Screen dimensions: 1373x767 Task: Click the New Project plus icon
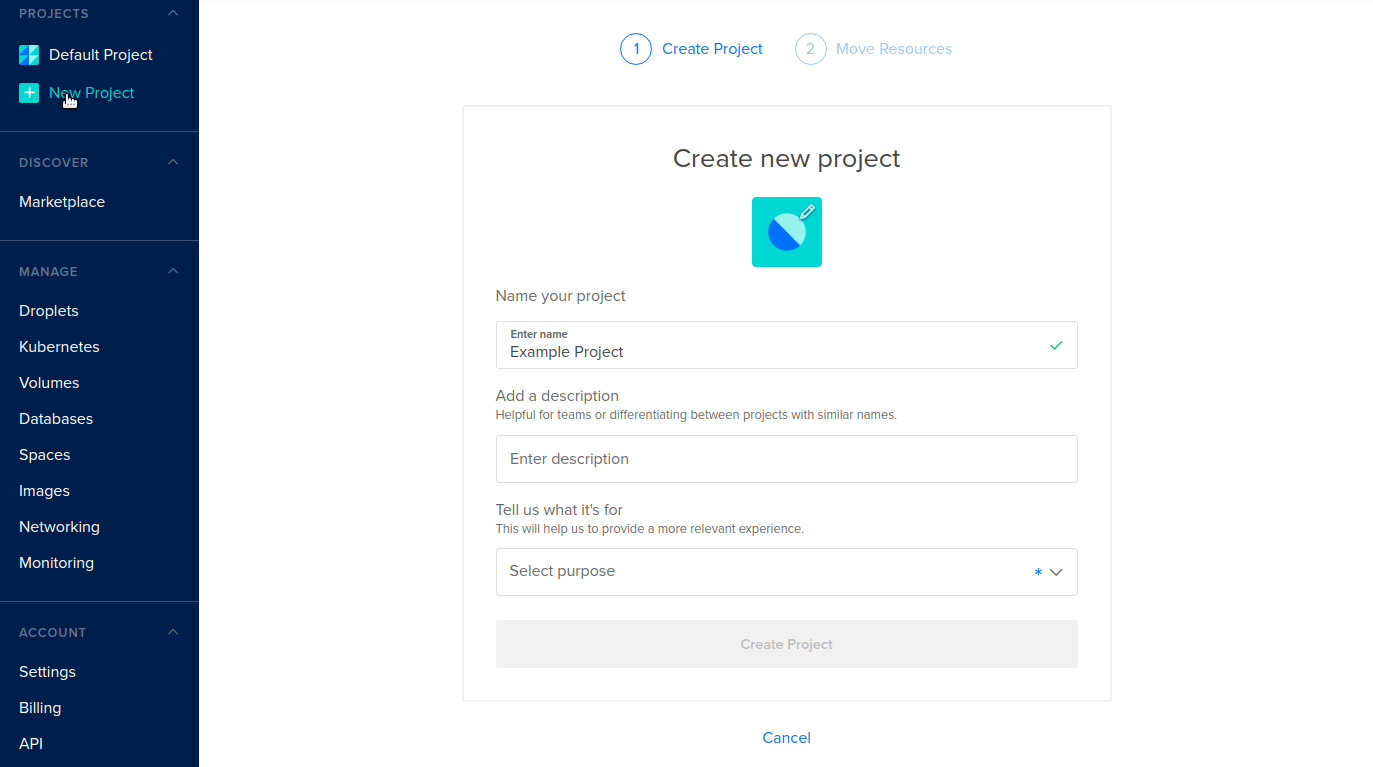pos(28,92)
